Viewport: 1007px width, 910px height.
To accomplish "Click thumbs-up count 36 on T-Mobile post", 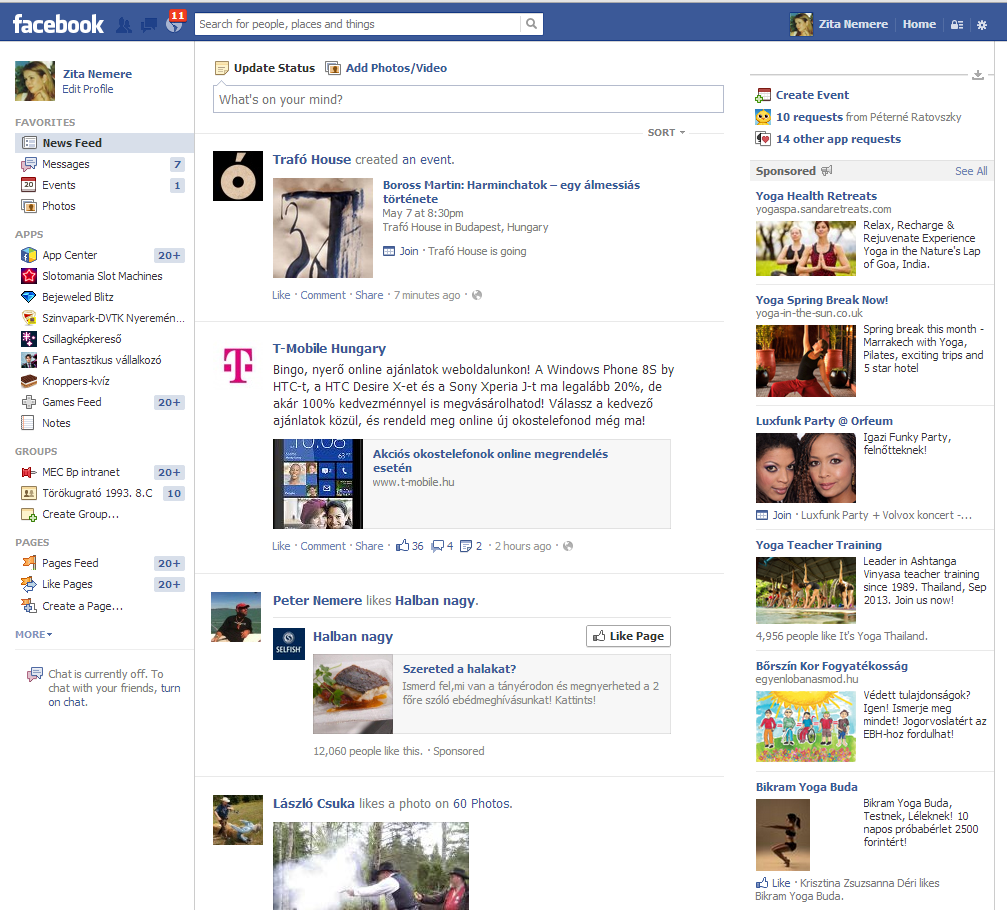I will coord(410,546).
